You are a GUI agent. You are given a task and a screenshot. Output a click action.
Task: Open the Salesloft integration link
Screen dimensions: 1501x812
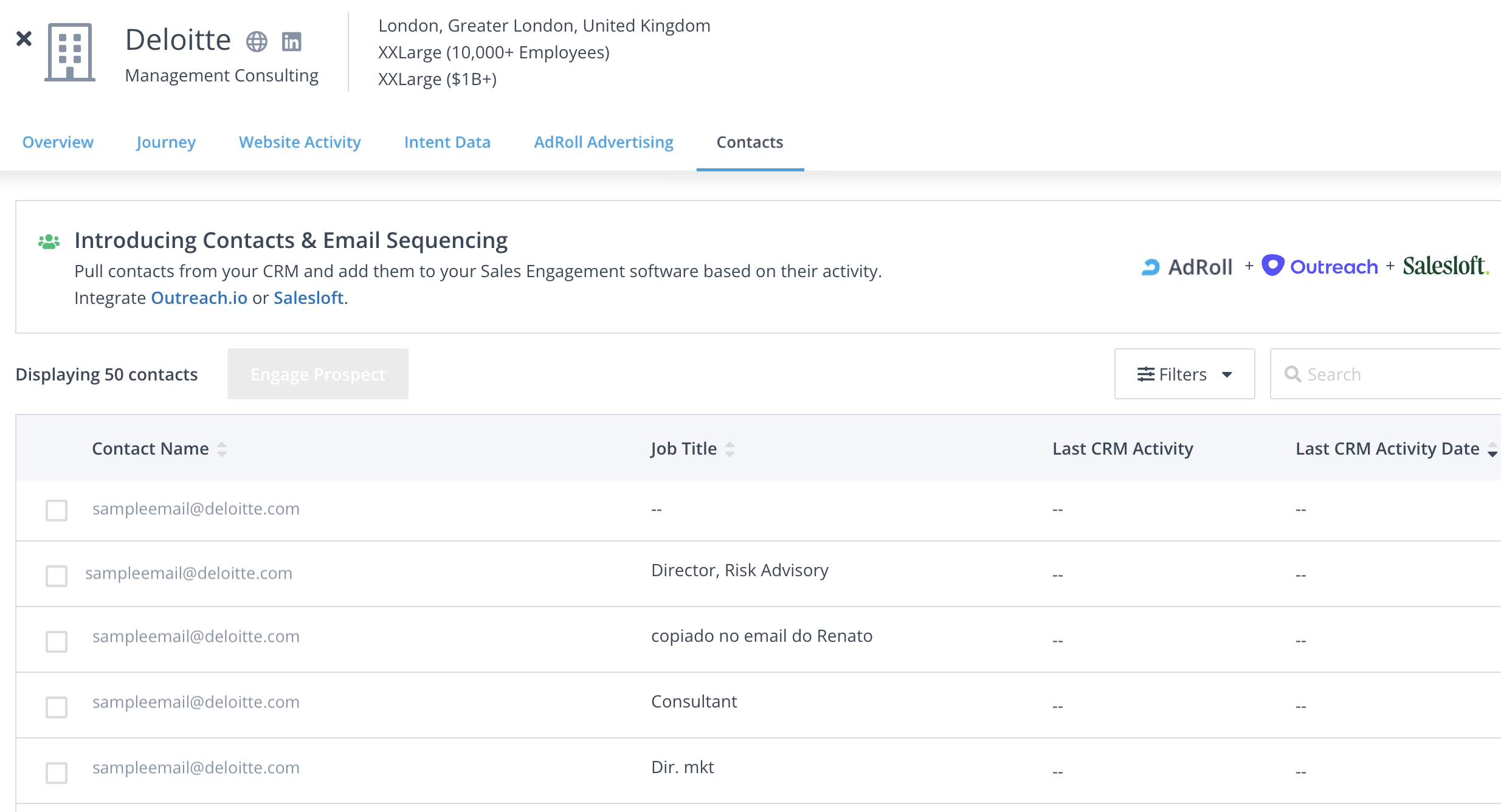[308, 298]
